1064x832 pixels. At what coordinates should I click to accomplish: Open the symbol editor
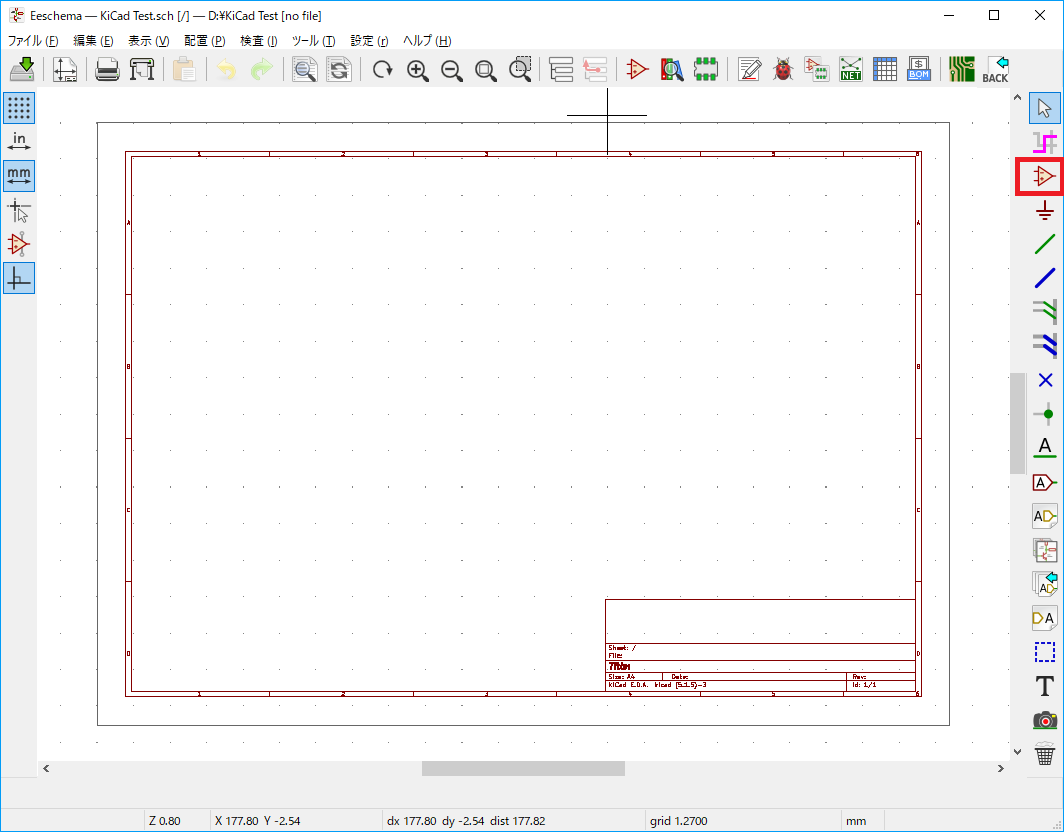pos(637,69)
